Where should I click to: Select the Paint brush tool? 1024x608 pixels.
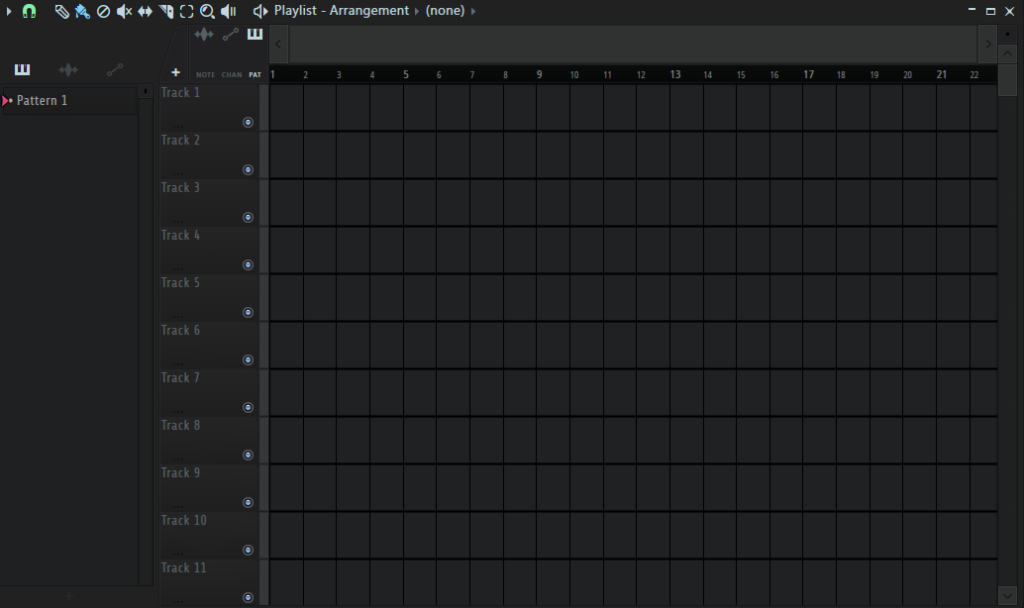point(82,11)
